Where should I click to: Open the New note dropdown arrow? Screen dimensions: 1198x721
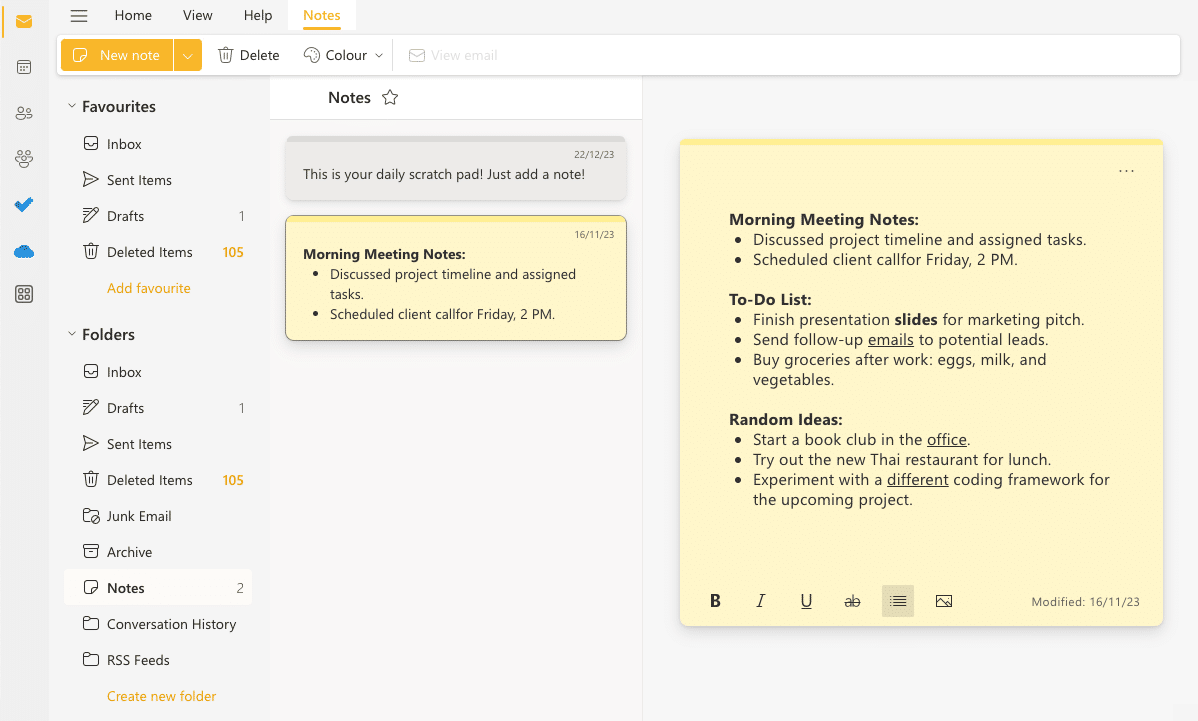pos(188,55)
